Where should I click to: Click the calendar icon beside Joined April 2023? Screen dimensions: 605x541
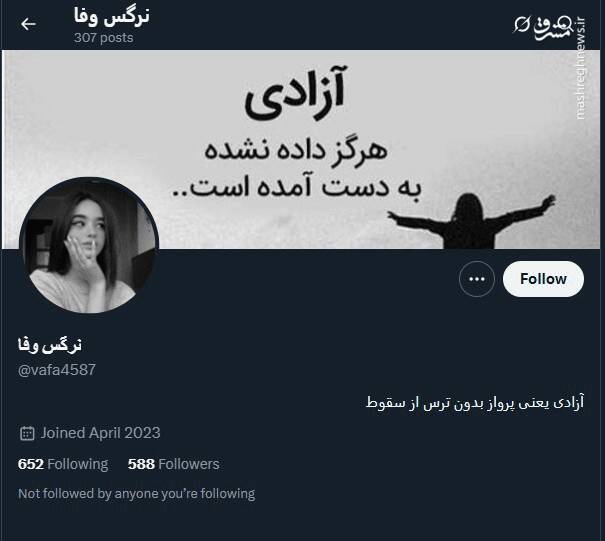click(27, 433)
